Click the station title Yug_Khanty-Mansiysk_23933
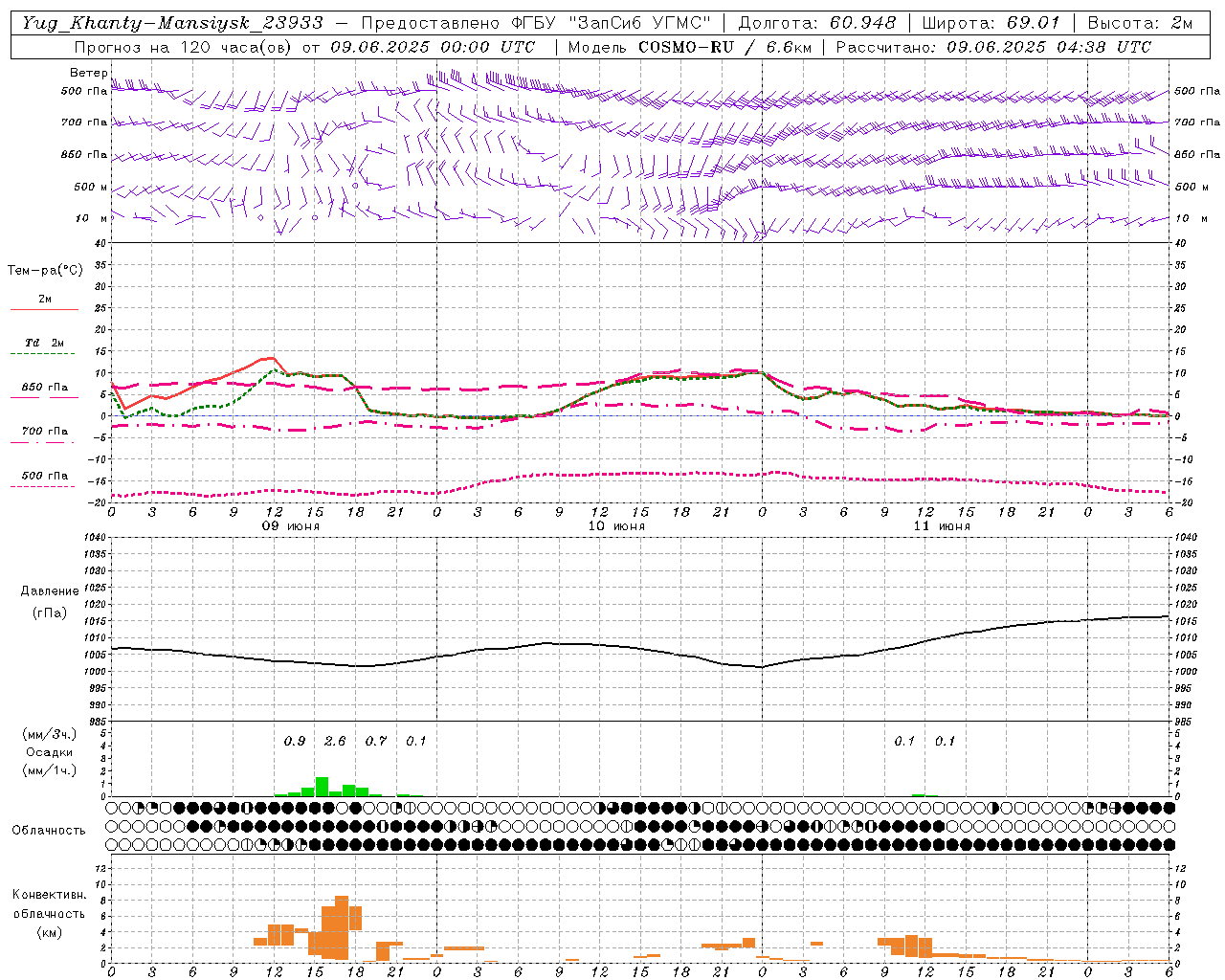This screenshot has width=1225, height=980. [x=172, y=23]
